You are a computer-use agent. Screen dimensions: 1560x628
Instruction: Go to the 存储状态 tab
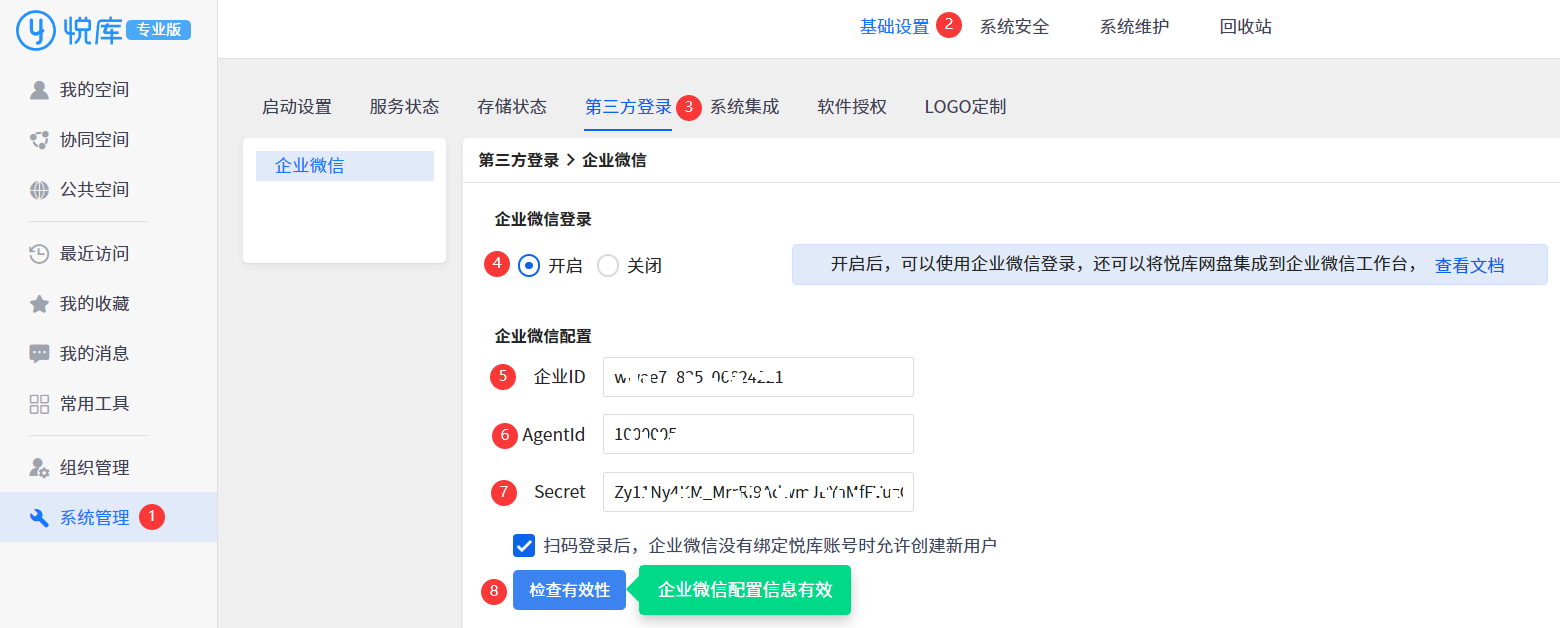(x=512, y=107)
